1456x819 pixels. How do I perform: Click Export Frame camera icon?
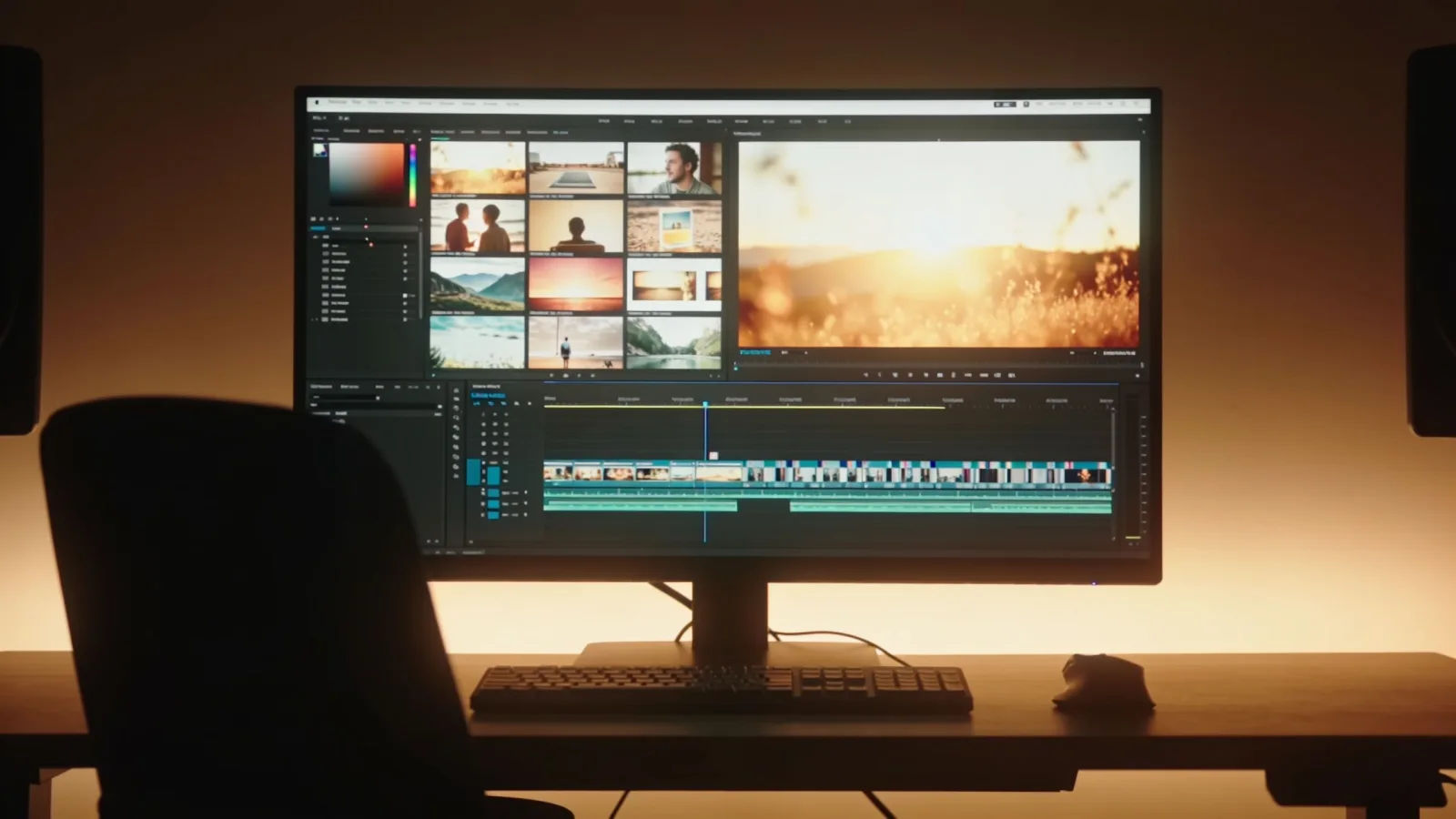click(x=1011, y=375)
